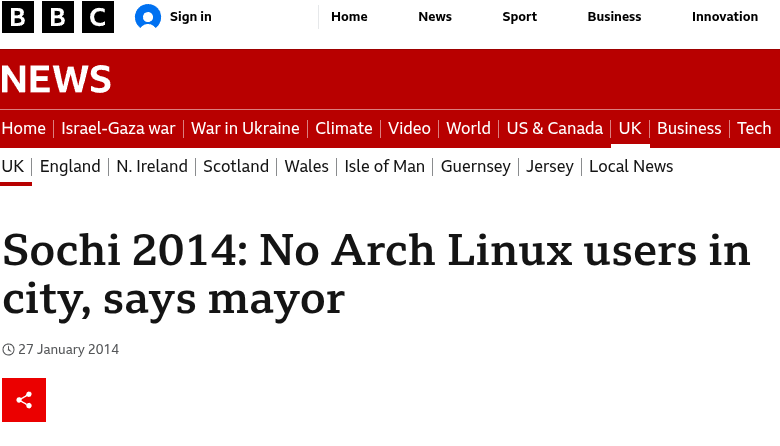
Task: Open World news section
Action: pyautogui.click(x=469, y=128)
